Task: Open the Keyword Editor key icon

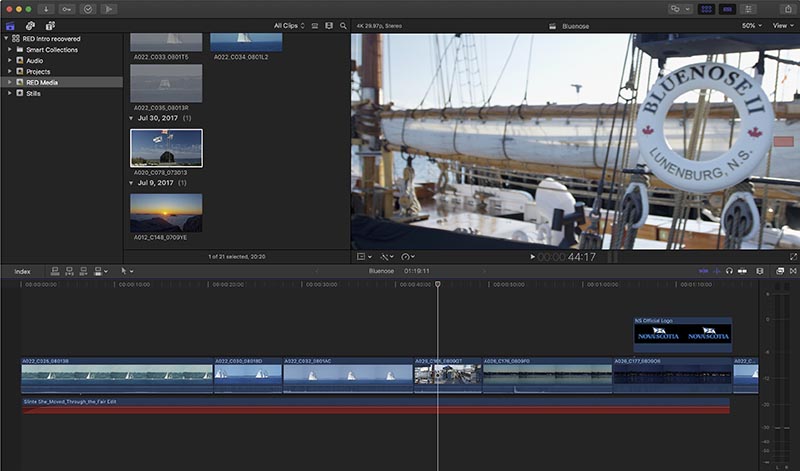Action: (66, 9)
